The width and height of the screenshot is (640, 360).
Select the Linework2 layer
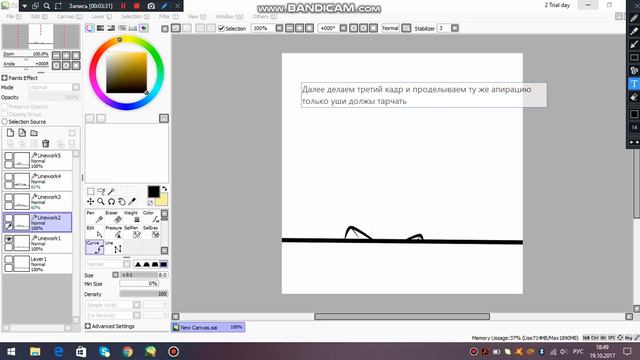click(x=38, y=222)
